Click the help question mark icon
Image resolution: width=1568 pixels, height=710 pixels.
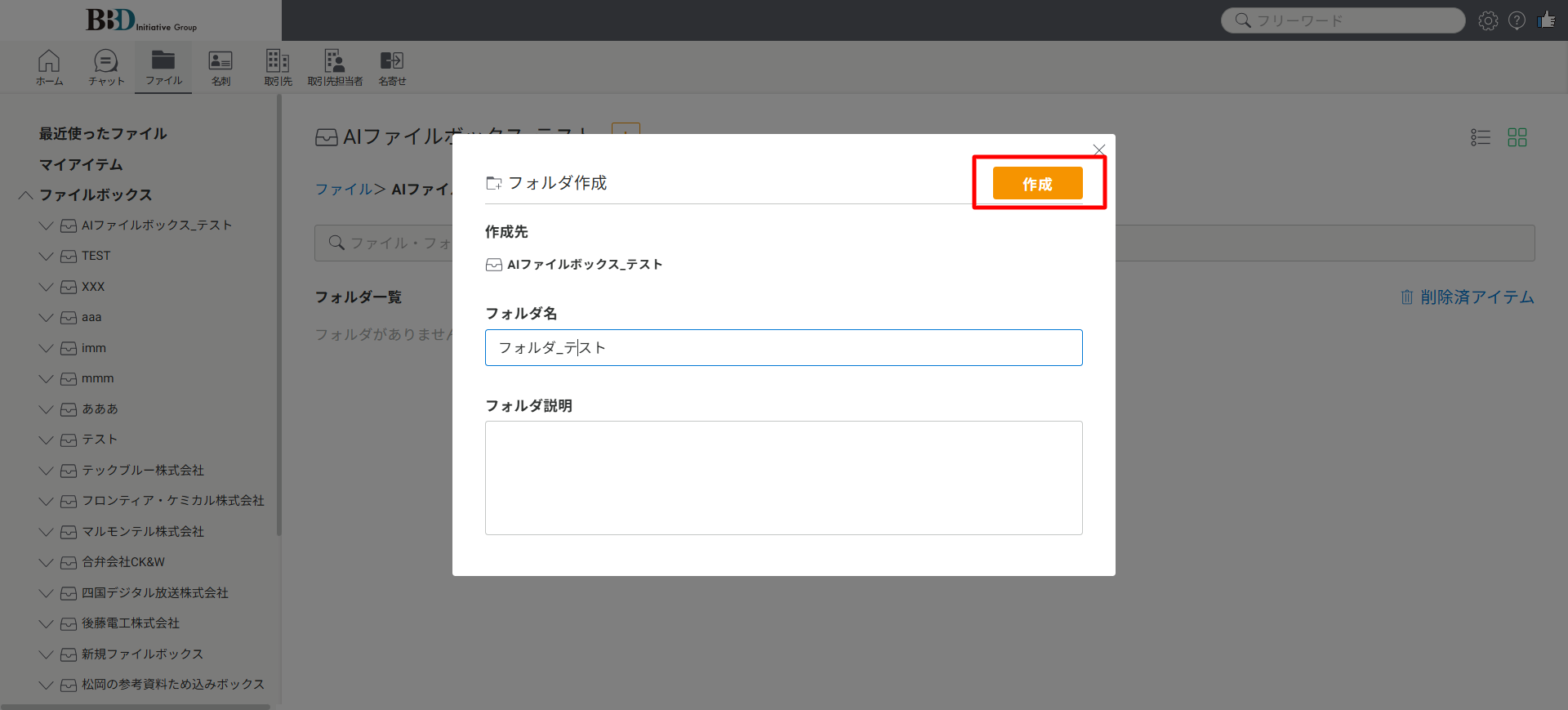(1517, 20)
